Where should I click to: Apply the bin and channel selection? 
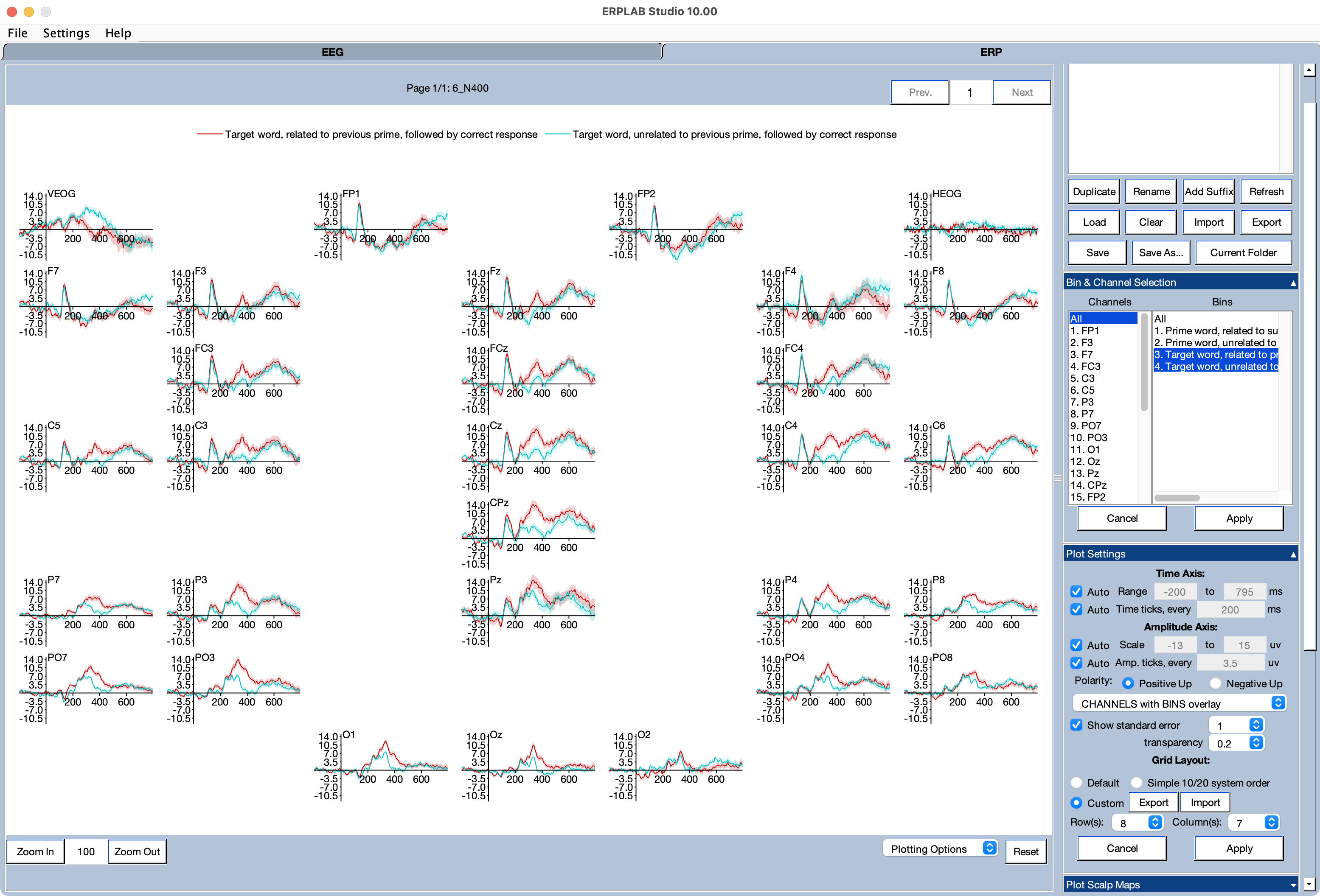click(1239, 518)
